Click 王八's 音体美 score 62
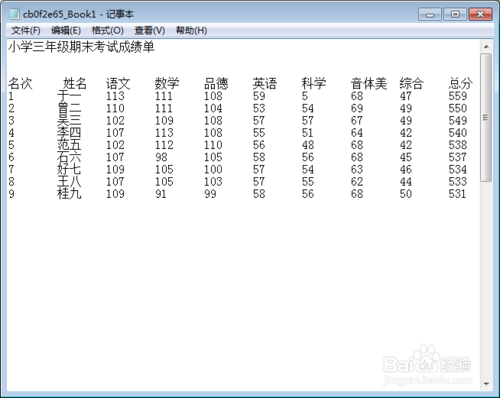500x398 pixels. 357,182
